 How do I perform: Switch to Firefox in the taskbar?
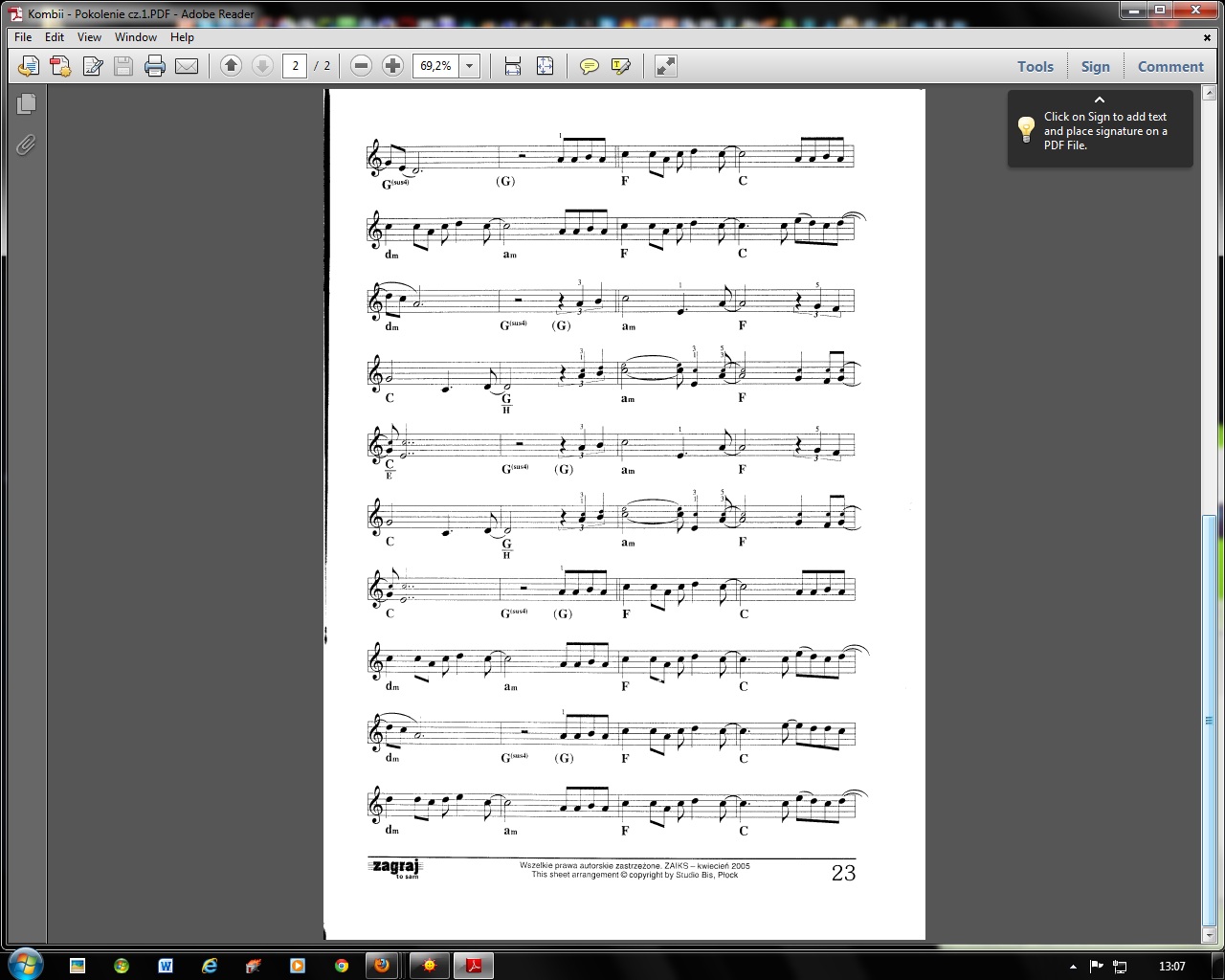pyautogui.click(x=382, y=966)
